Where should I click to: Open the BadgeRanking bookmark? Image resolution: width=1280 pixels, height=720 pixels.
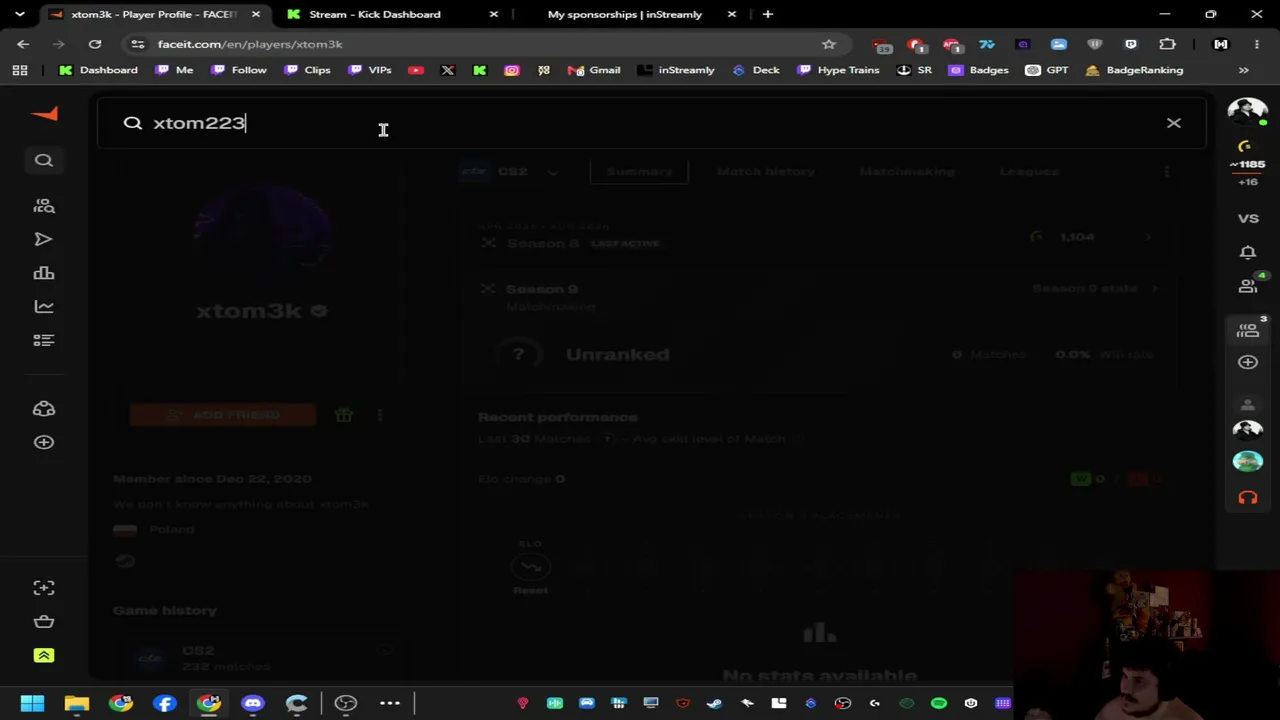[1134, 70]
